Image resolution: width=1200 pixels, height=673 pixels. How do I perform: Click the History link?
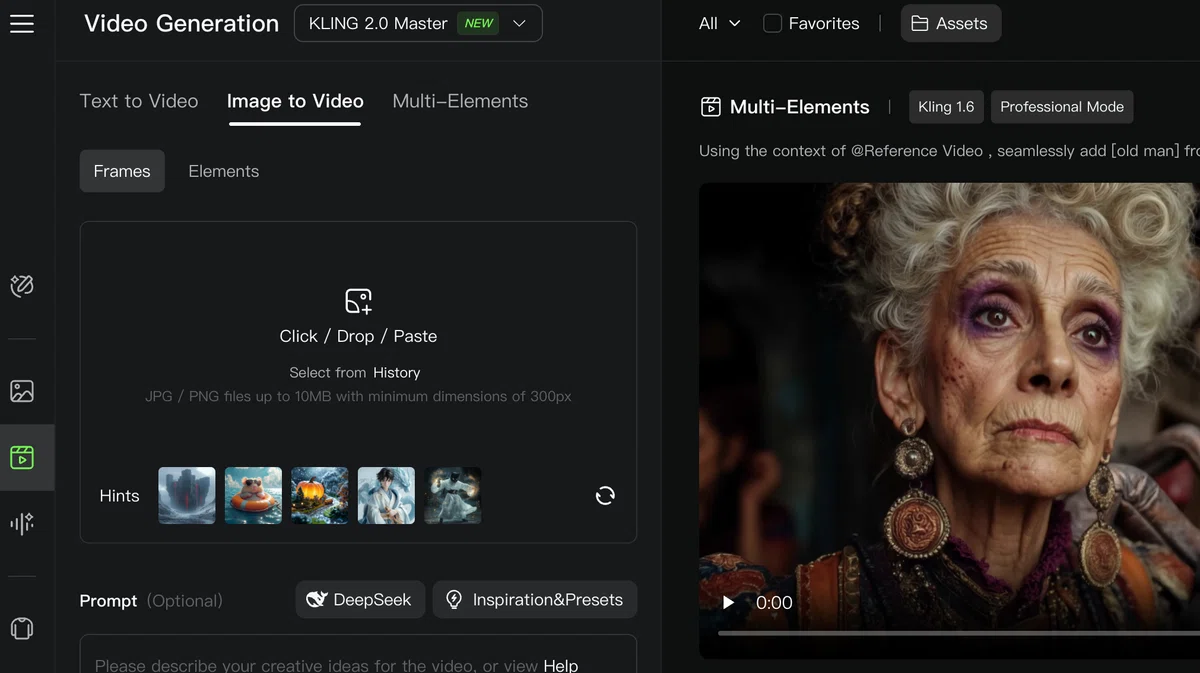397,372
